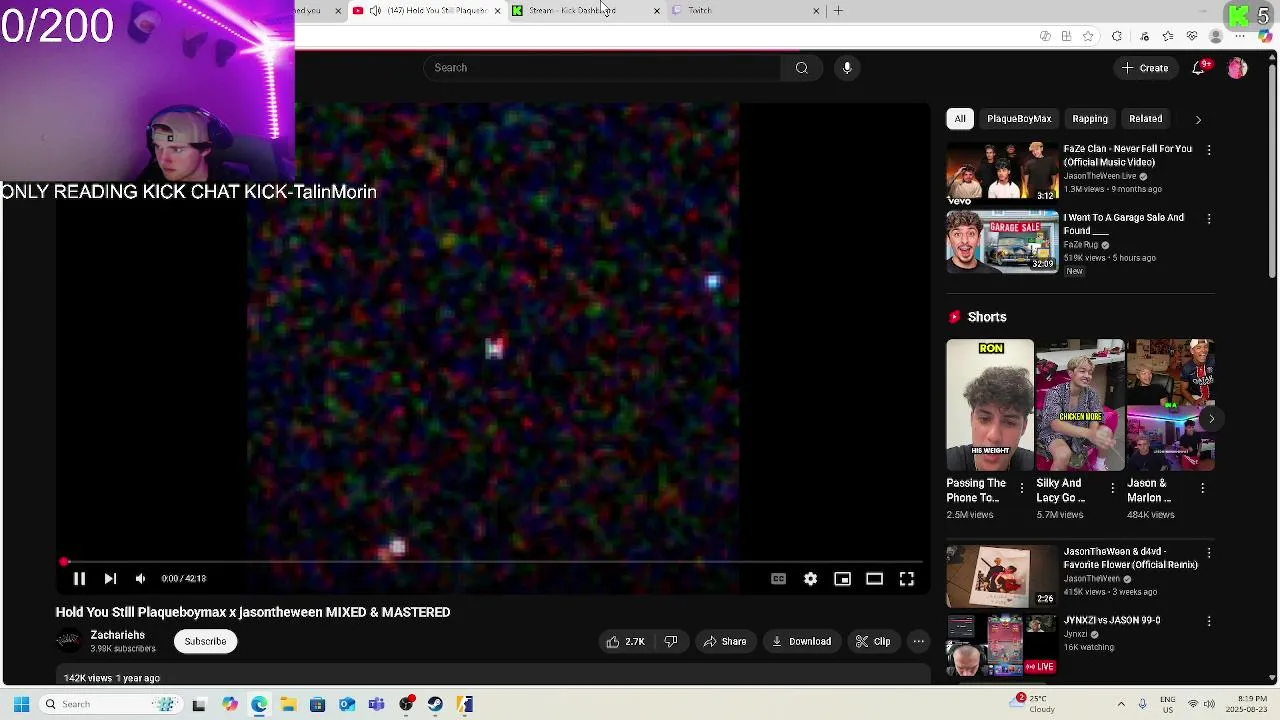Open FaZe Clan Never Fall For You thumbnail

coord(1002,173)
